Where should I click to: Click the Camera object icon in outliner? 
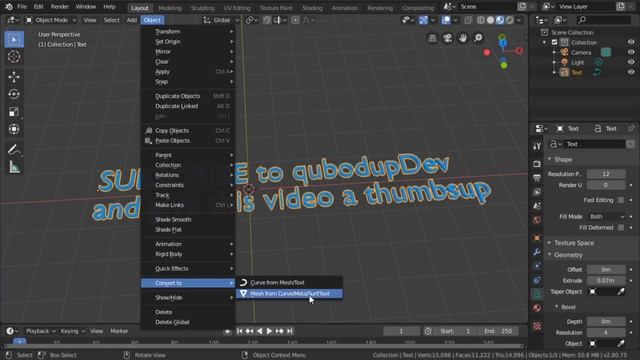tap(564, 52)
